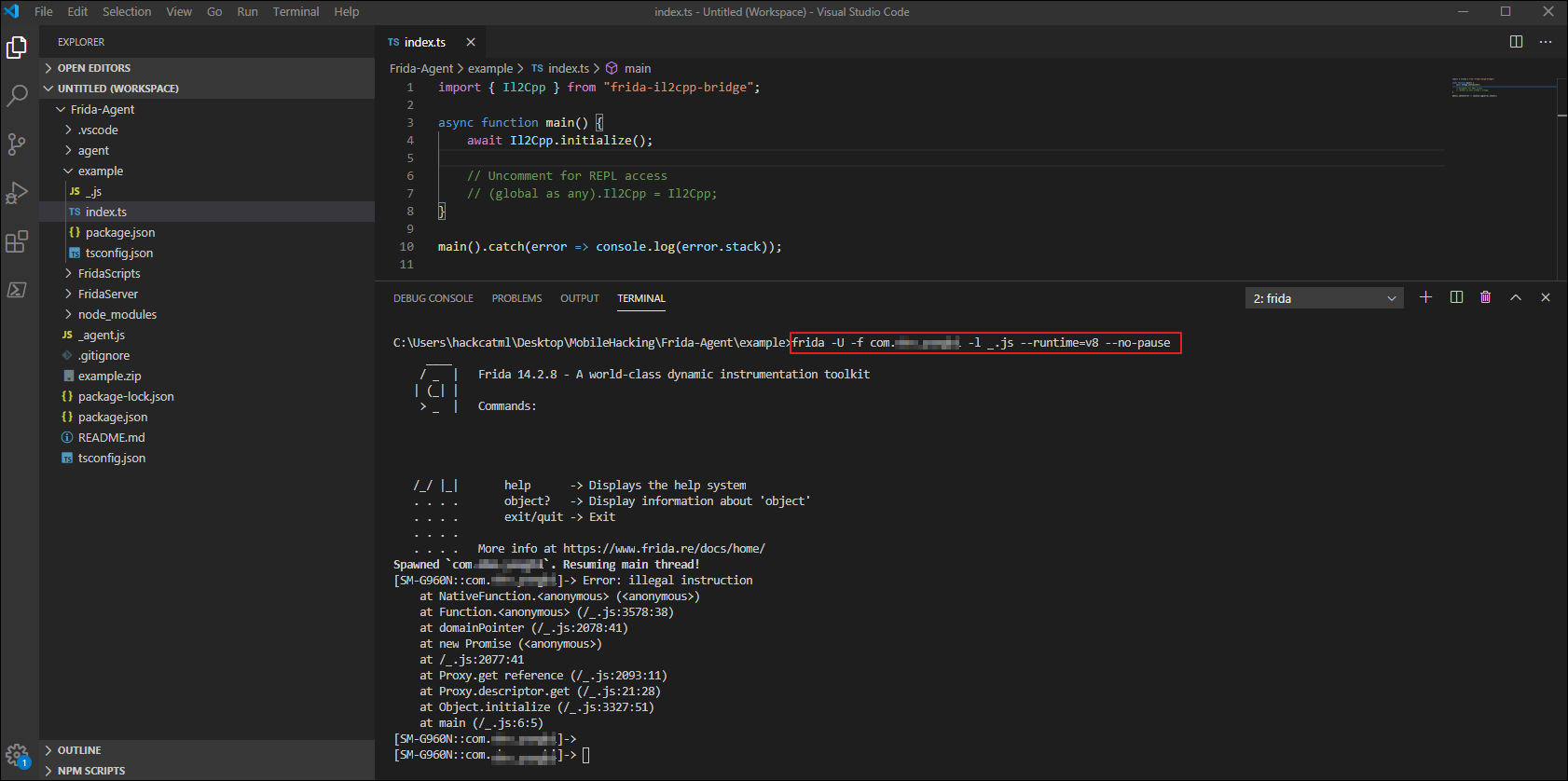Collapse the Untitled (Workspace) section
This screenshot has width=1568, height=781.
click(x=207, y=89)
